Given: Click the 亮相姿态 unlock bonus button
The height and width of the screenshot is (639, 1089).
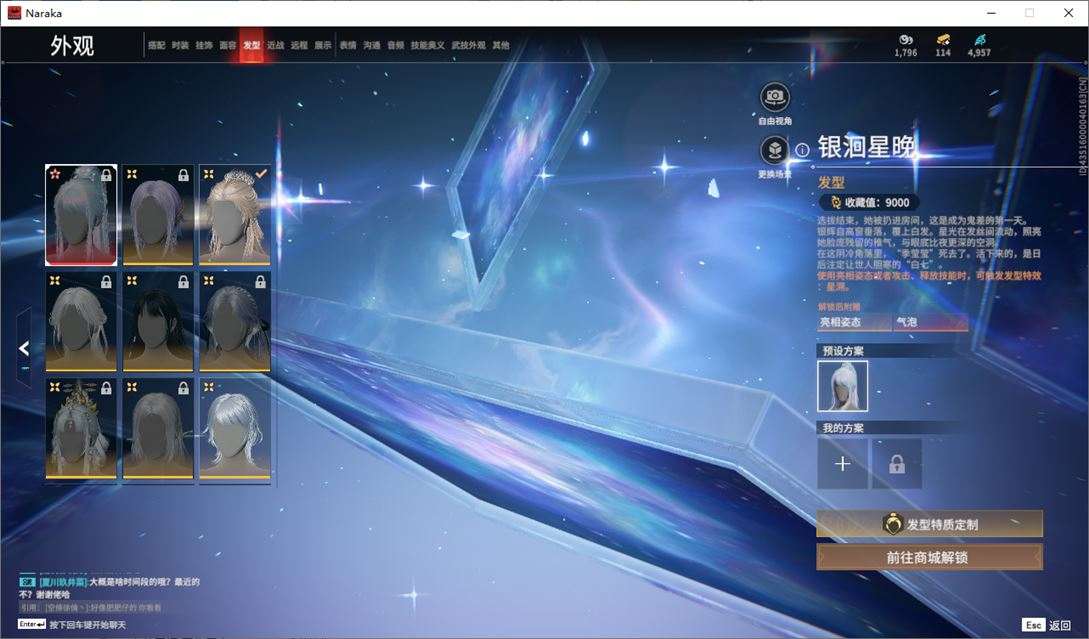Looking at the screenshot, I should click(854, 322).
